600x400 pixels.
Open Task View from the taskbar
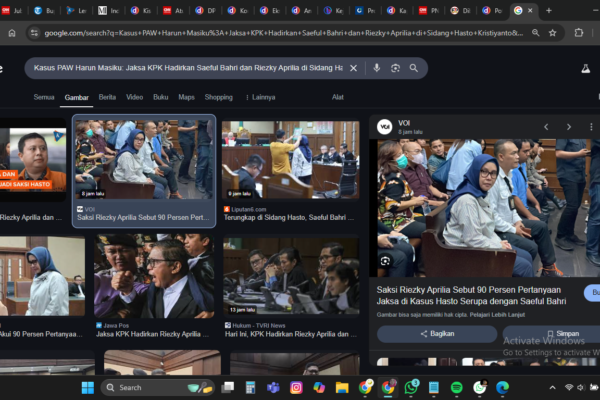pyautogui.click(x=228, y=388)
